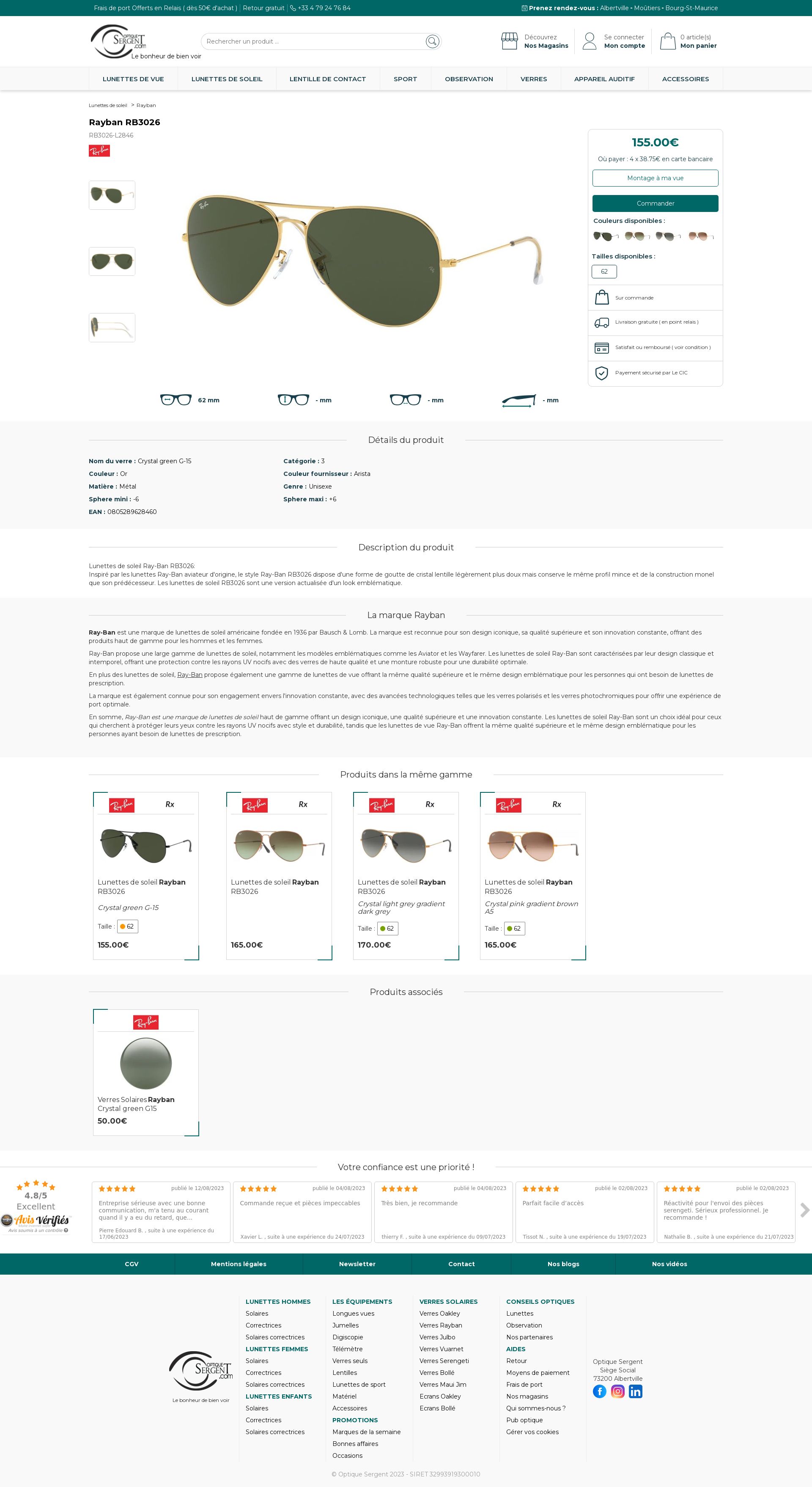Viewport: 812px width, 1487px height.
Task: Choose the third color swatch (grey gradient)
Action: click(x=668, y=236)
